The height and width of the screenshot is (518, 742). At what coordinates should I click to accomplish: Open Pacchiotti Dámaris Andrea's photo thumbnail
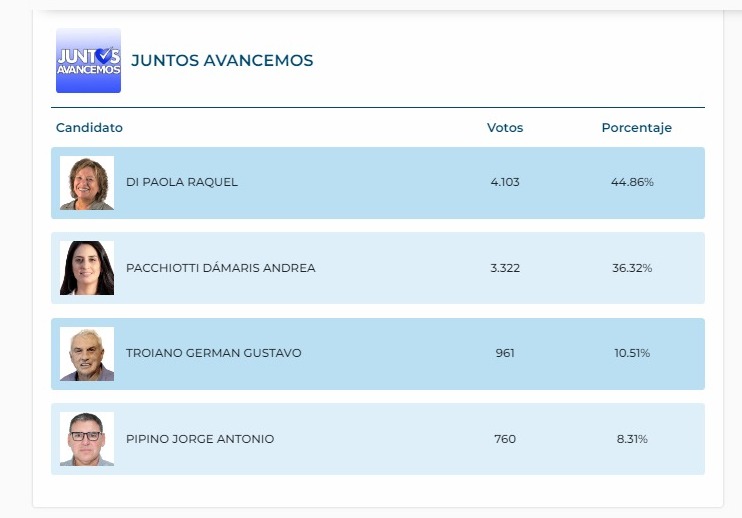(87, 268)
